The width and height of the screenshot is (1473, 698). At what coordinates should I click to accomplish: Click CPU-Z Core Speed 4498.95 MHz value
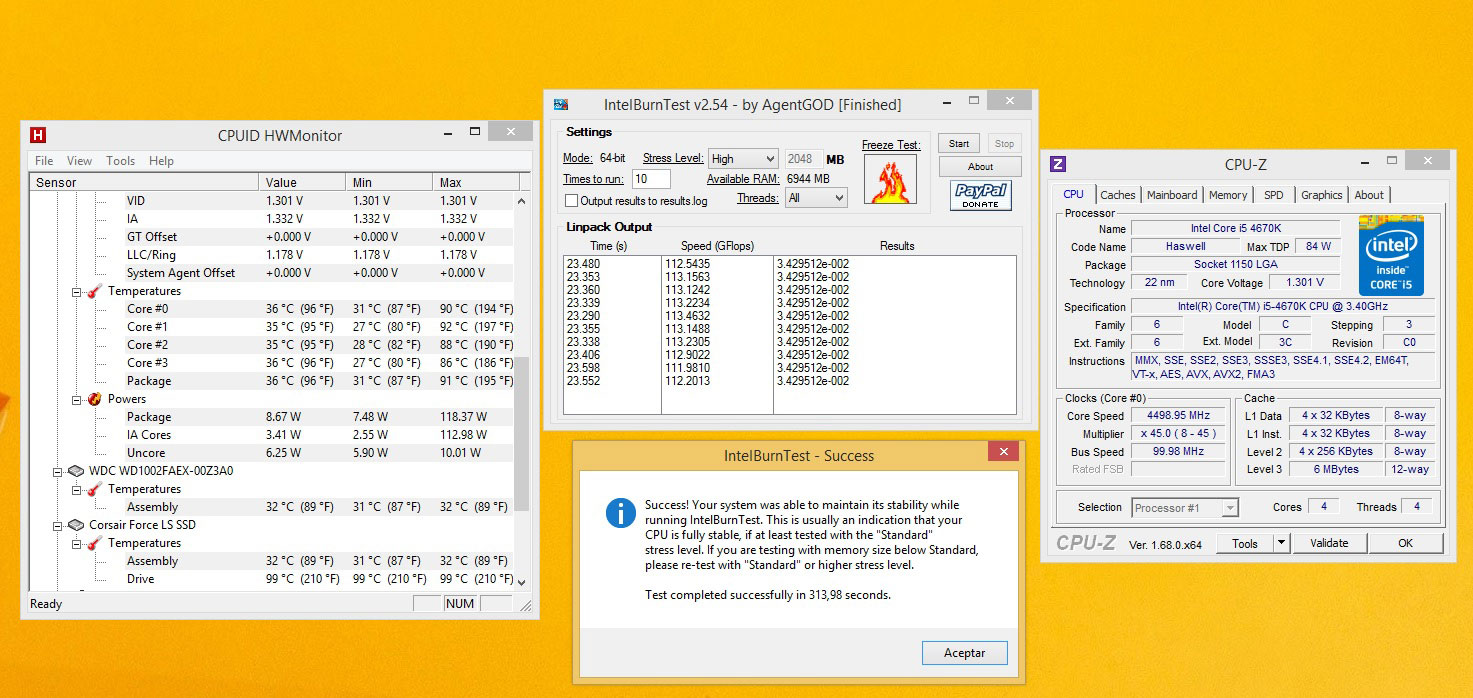1178,416
